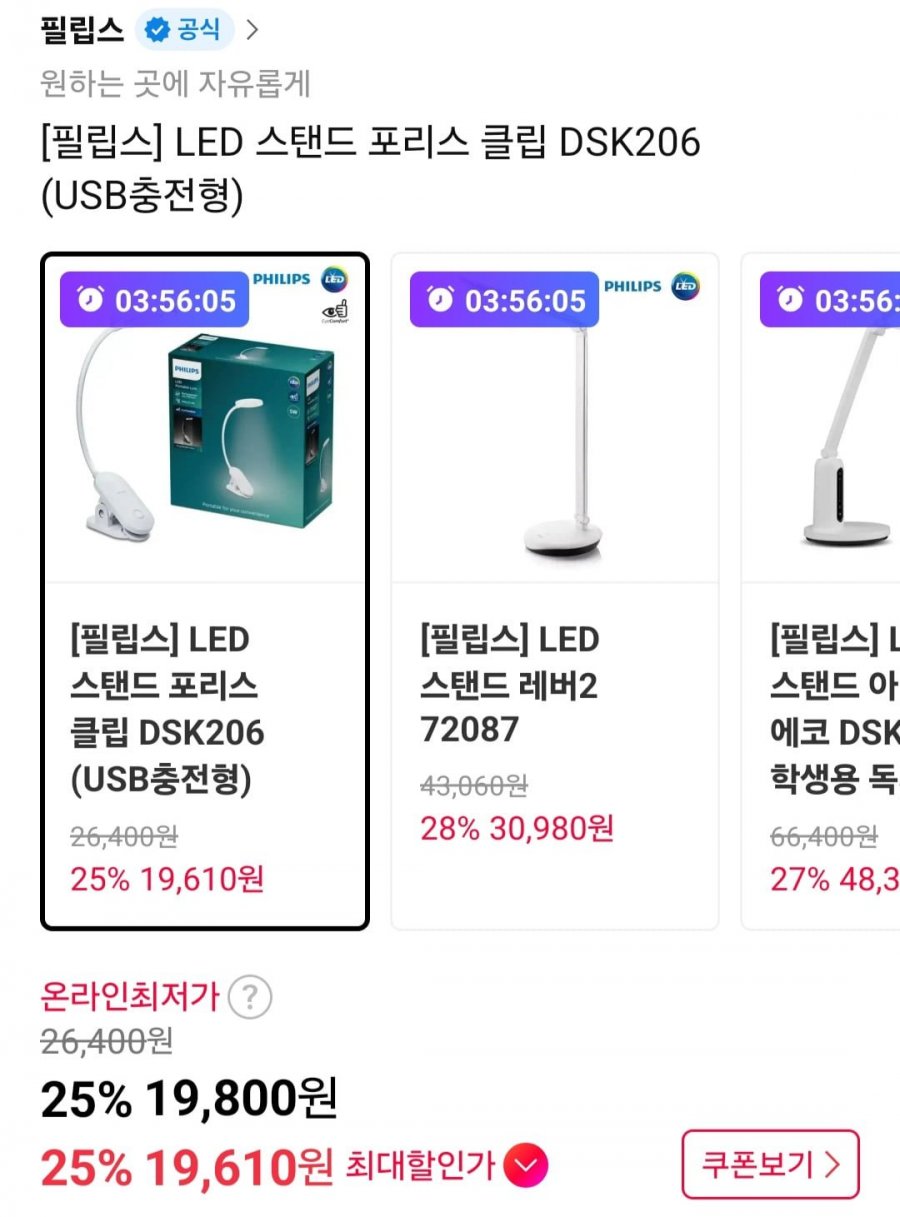Tap the alarm clock icon on first timer
The width and height of the screenshot is (900, 1217).
[x=90, y=300]
